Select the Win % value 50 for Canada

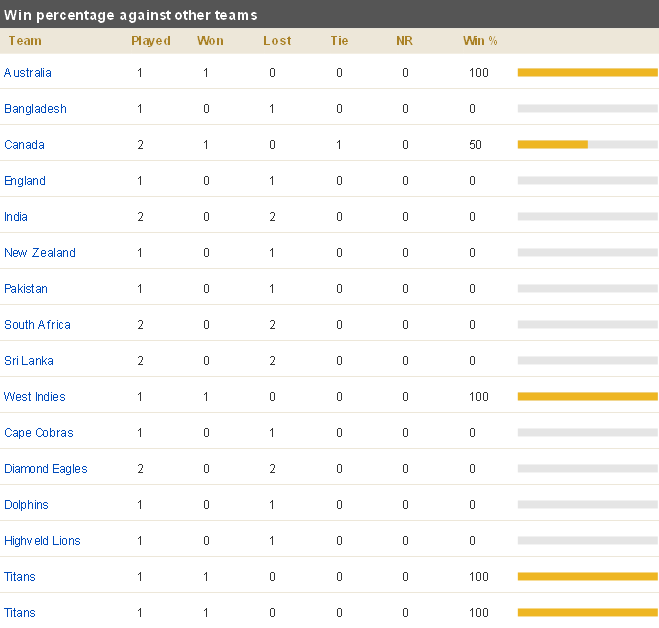(x=475, y=145)
